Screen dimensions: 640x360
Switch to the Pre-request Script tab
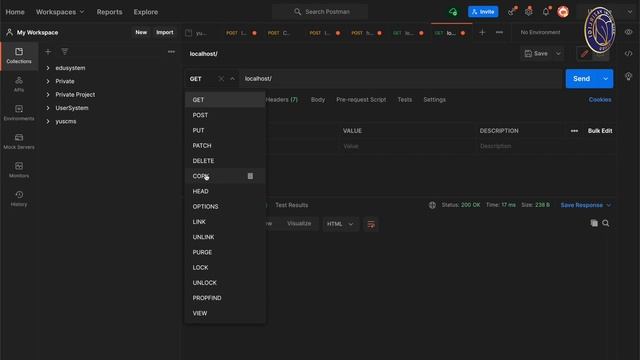[x=361, y=100]
